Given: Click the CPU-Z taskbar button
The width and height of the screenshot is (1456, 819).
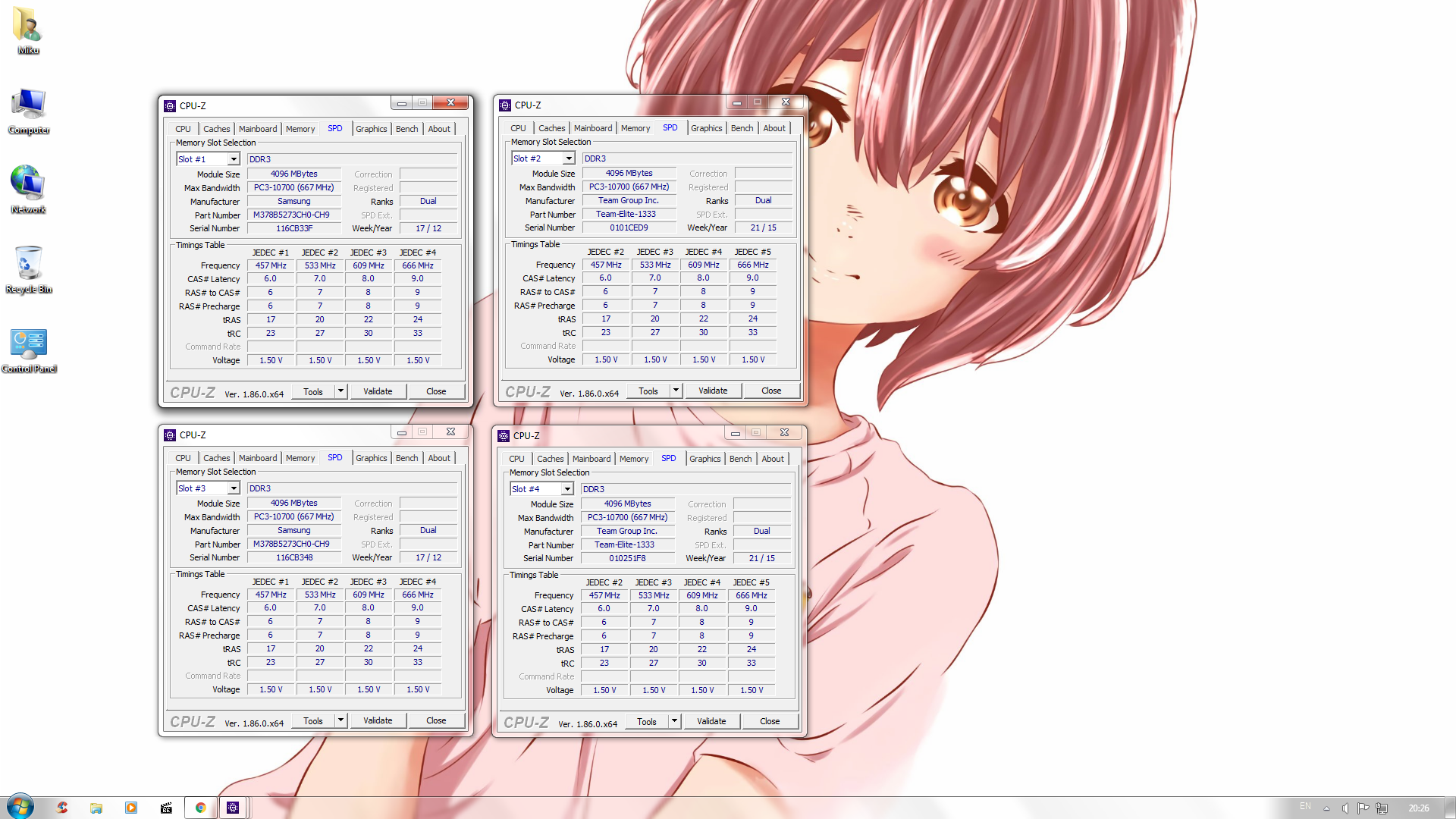Looking at the screenshot, I should point(233,808).
